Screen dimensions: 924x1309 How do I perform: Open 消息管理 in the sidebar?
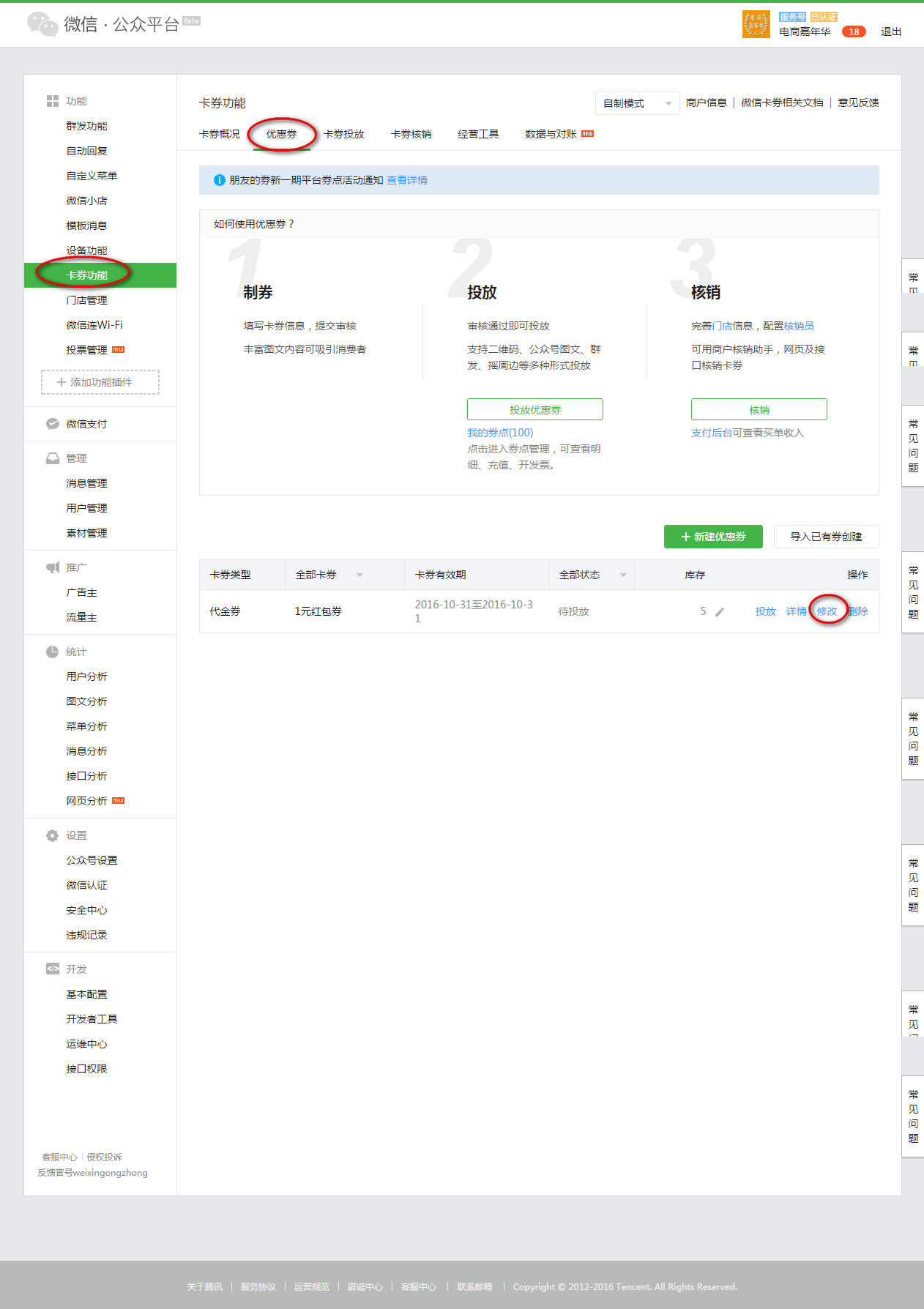point(86,483)
